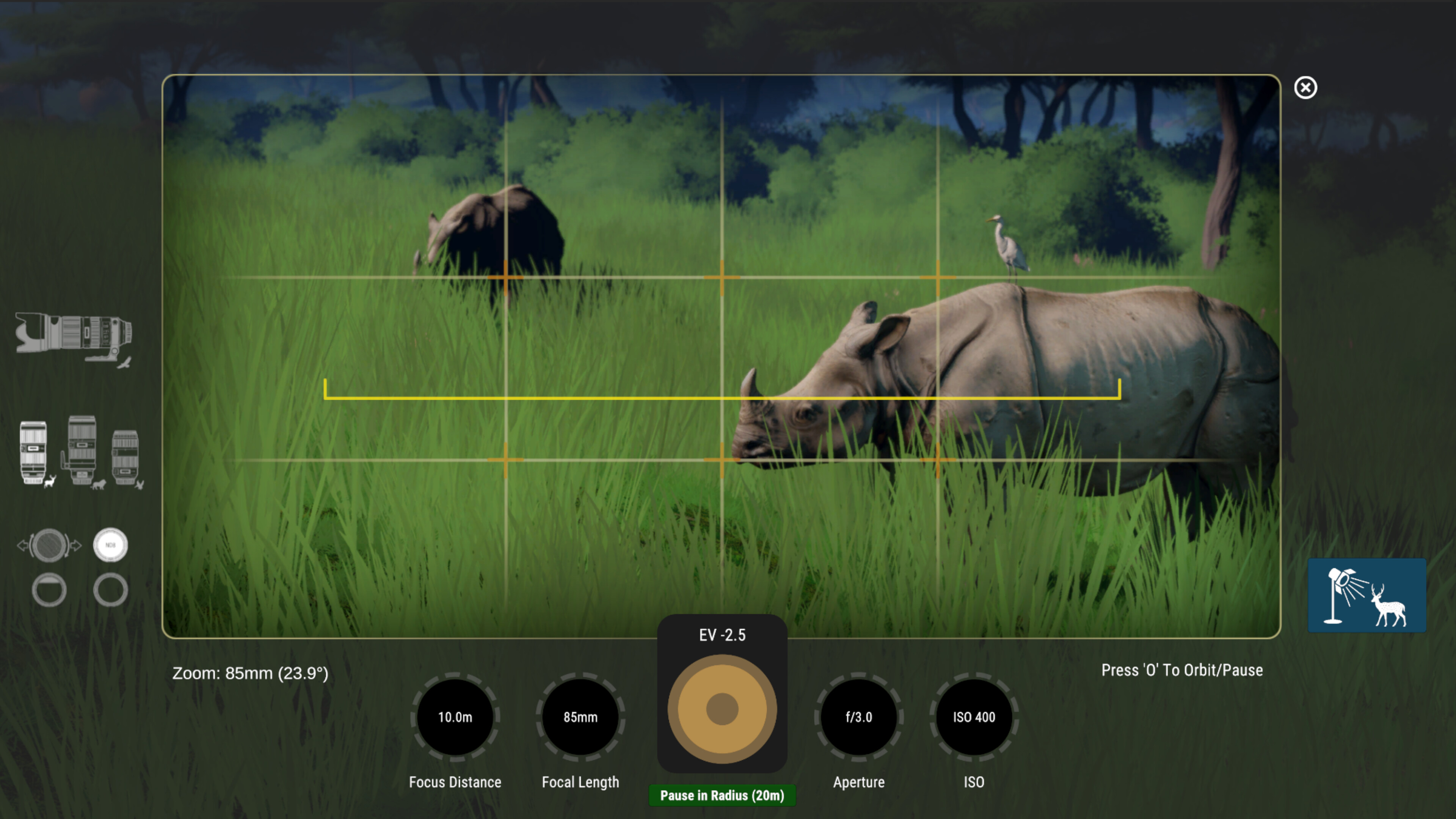Turn the Aperture dial set to f/3.0
This screenshot has height=819, width=1456.
(858, 717)
